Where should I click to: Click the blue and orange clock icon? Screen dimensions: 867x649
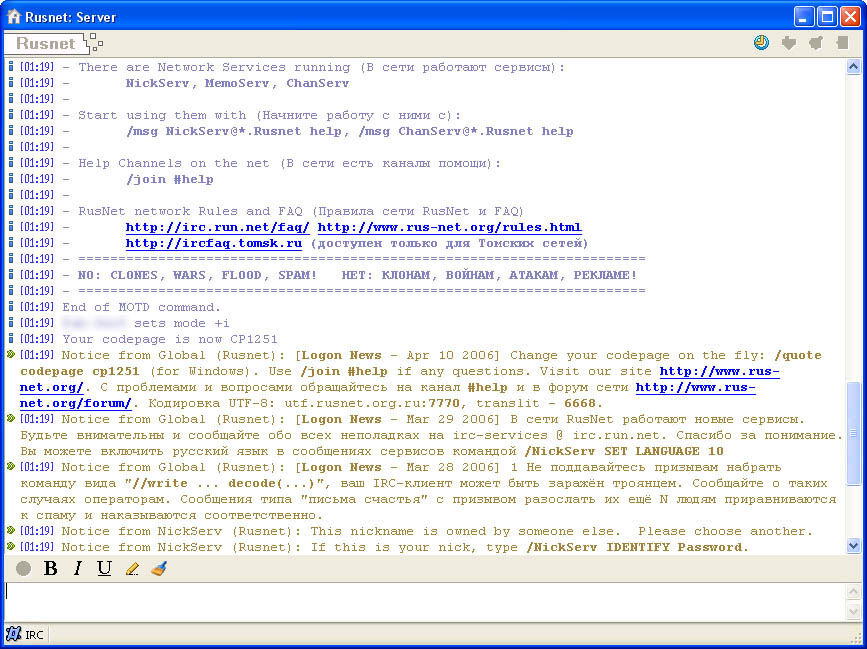pyautogui.click(x=761, y=43)
